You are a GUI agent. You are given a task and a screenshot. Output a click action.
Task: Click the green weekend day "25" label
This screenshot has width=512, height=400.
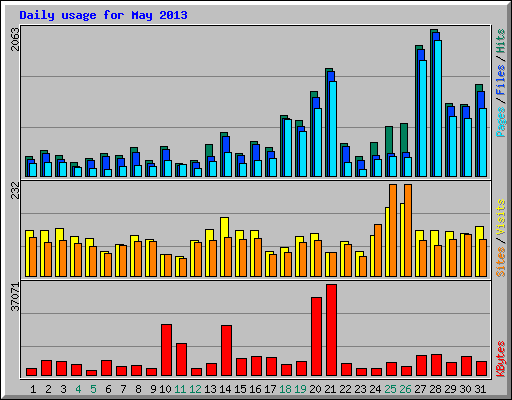click(390, 389)
